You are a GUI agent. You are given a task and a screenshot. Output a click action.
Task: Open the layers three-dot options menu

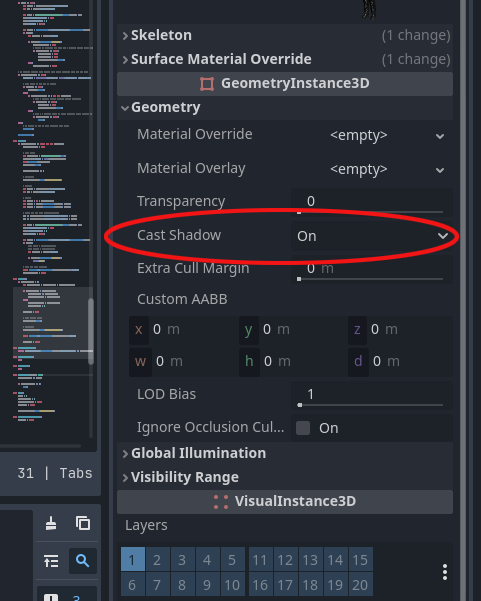[445, 572]
